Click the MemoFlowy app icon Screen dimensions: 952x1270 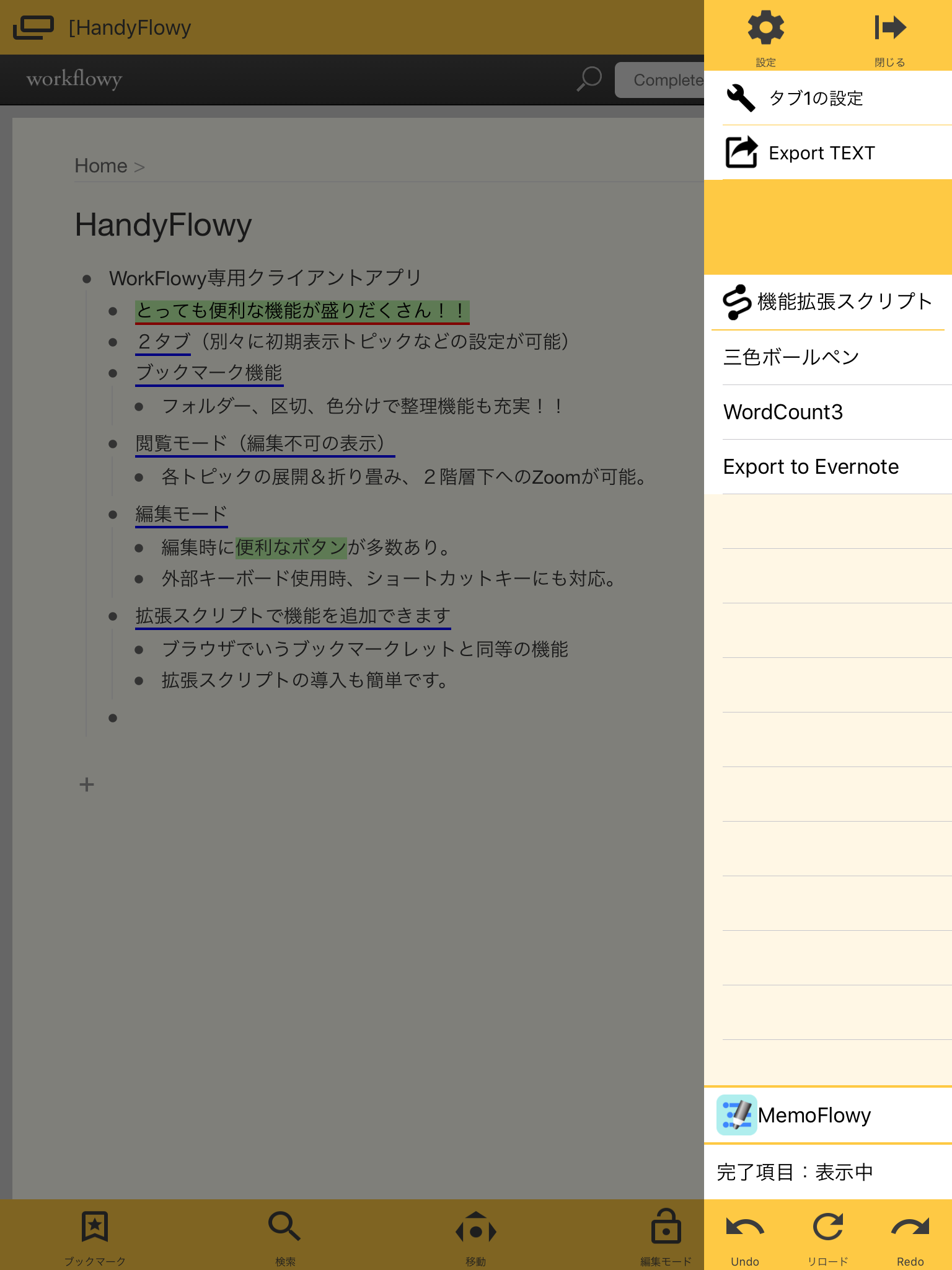click(736, 1115)
